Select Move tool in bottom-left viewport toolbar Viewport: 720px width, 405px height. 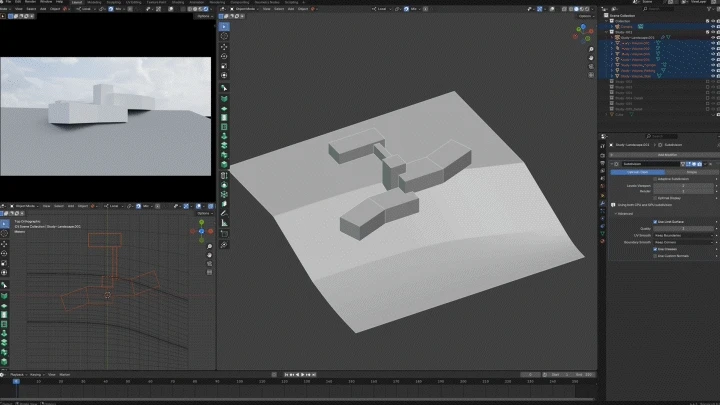4,243
